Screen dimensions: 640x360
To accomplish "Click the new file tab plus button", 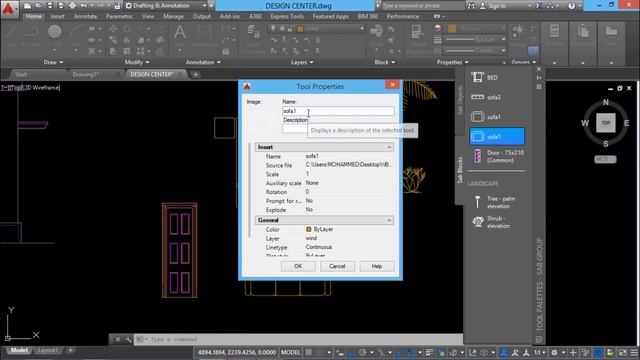I will coord(196,74).
